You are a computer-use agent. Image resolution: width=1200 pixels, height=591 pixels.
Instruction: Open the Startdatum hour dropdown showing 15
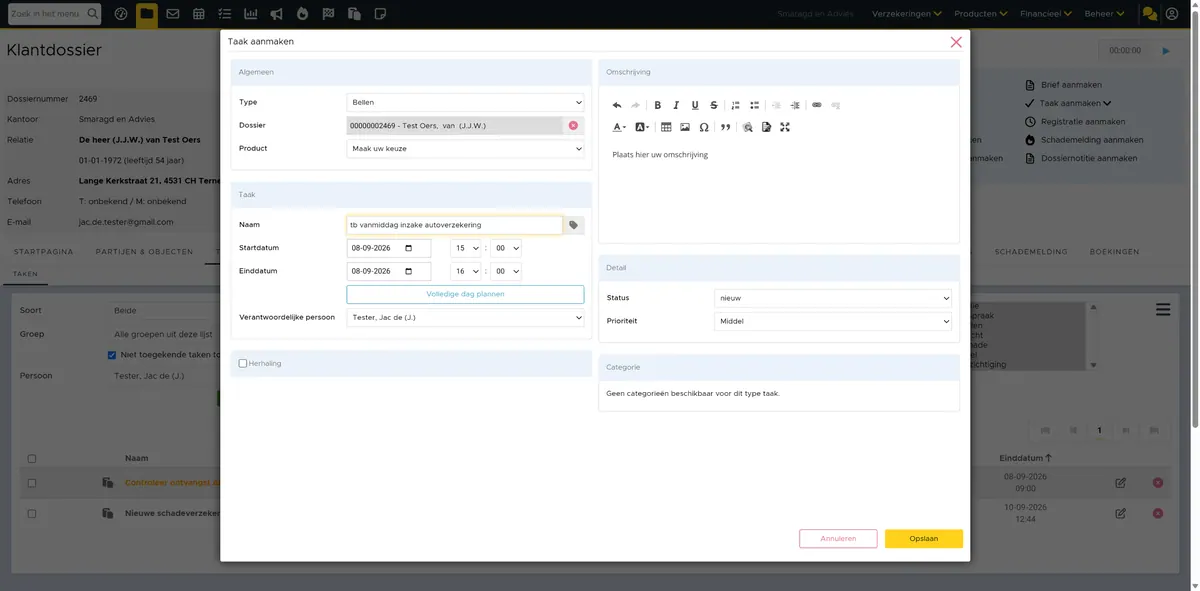466,248
